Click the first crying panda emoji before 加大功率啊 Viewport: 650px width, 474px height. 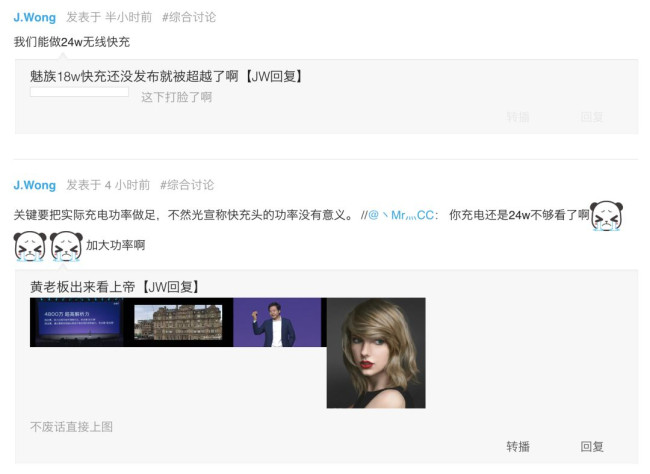click(30, 246)
